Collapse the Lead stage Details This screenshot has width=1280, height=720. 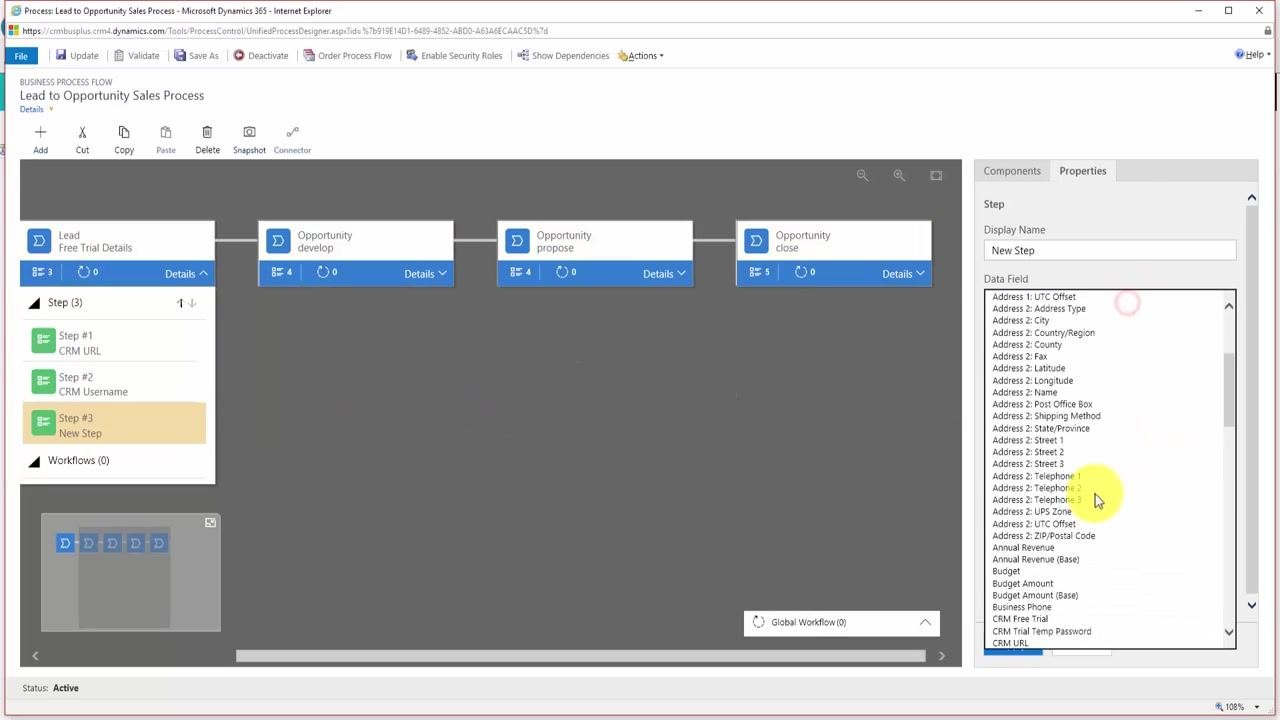pos(186,274)
